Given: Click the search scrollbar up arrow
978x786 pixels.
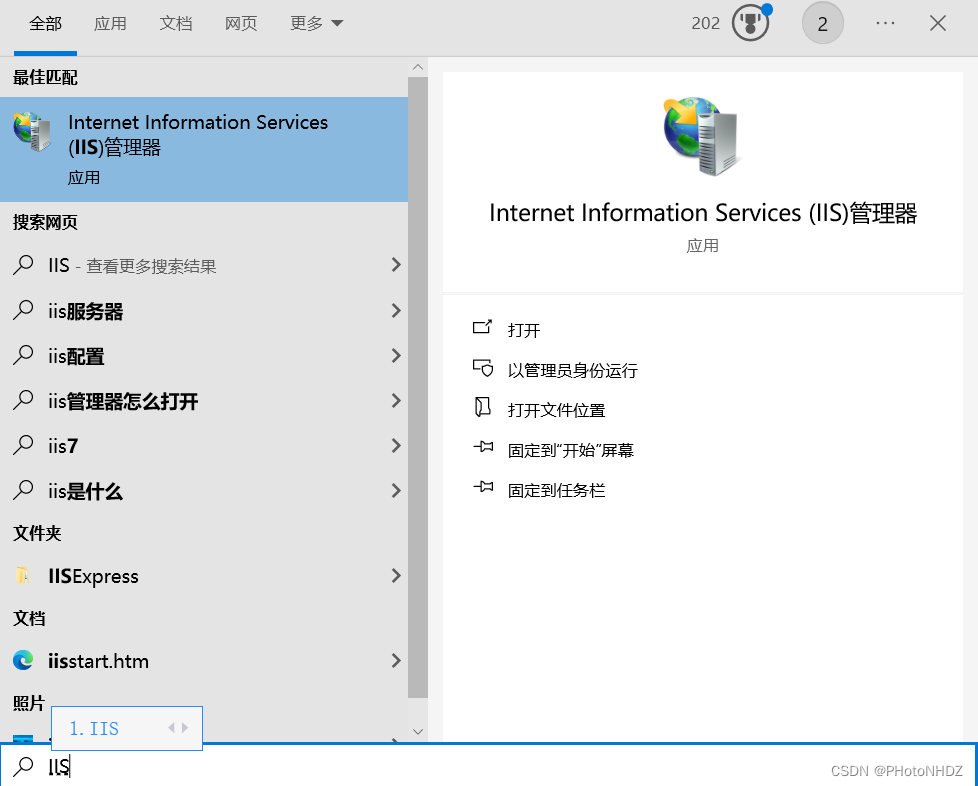Looking at the screenshot, I should (x=418, y=67).
